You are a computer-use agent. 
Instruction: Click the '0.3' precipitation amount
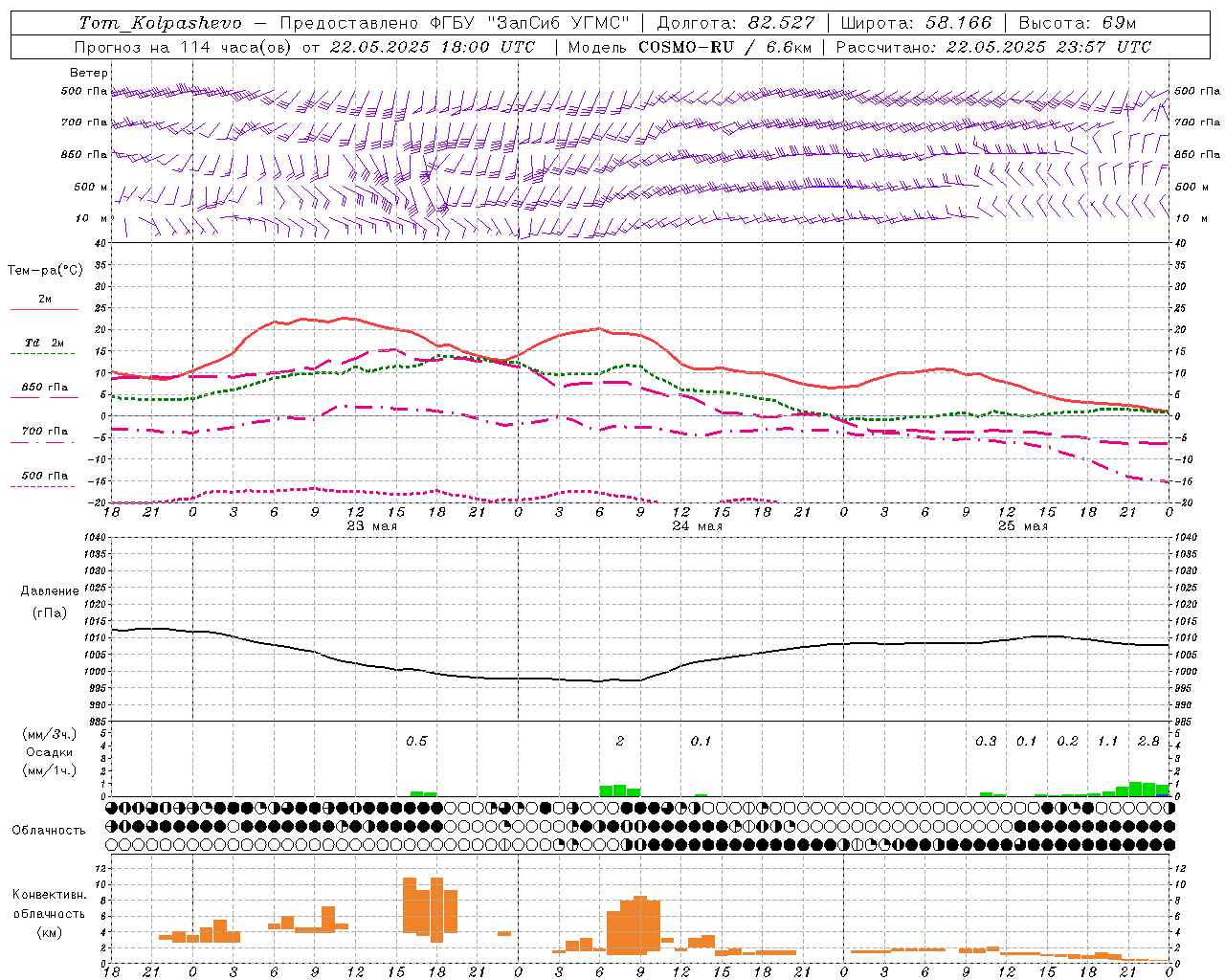tap(986, 741)
